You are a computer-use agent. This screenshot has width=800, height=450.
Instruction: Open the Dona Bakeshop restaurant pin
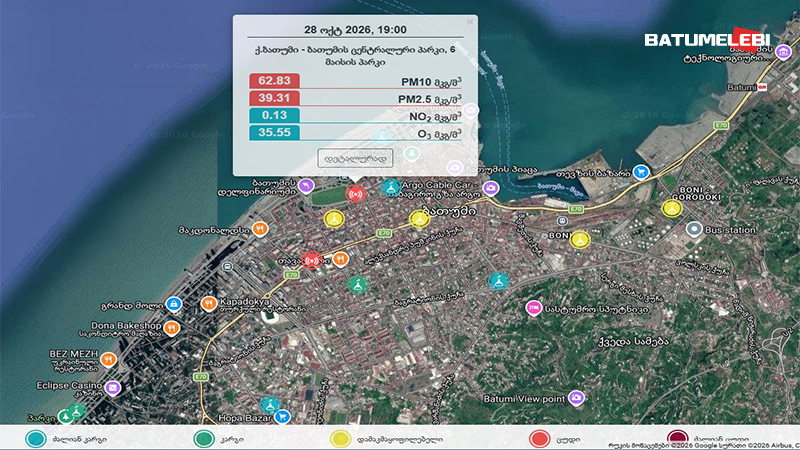tap(171, 328)
